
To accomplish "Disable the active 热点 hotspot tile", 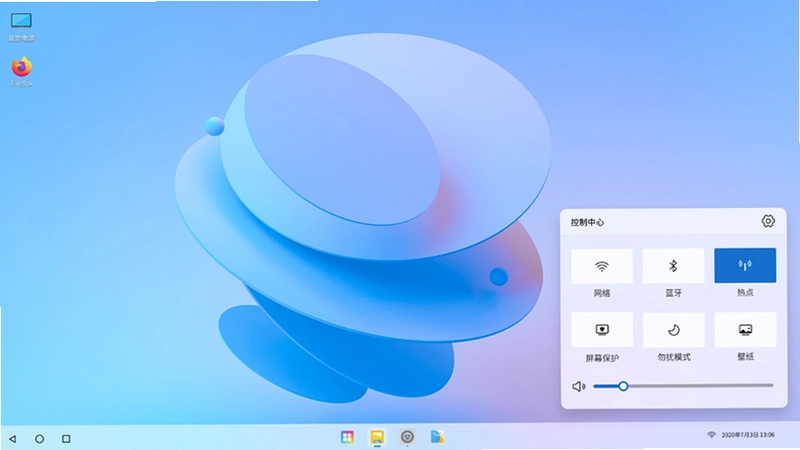I will pos(745,265).
